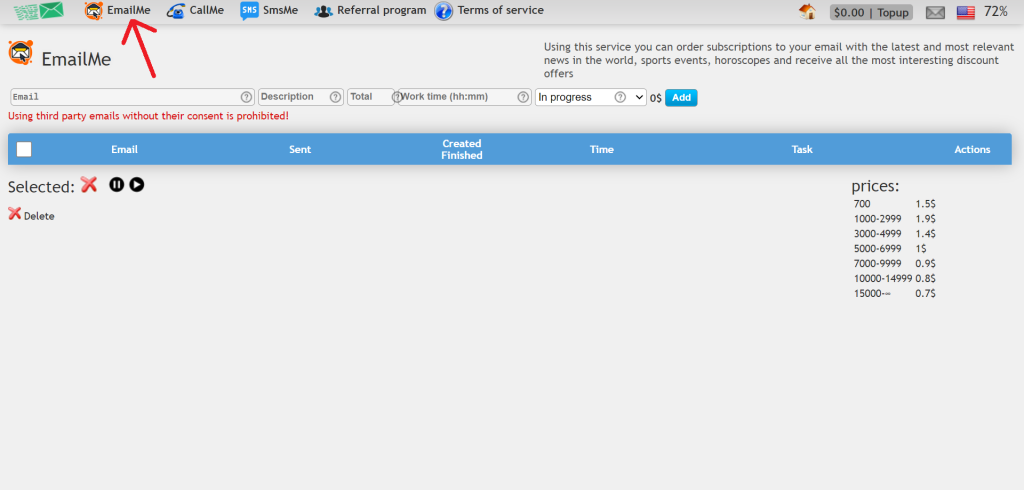Click the CallMe telephone icon
Viewport: 1024px width, 490px height.
(176, 11)
